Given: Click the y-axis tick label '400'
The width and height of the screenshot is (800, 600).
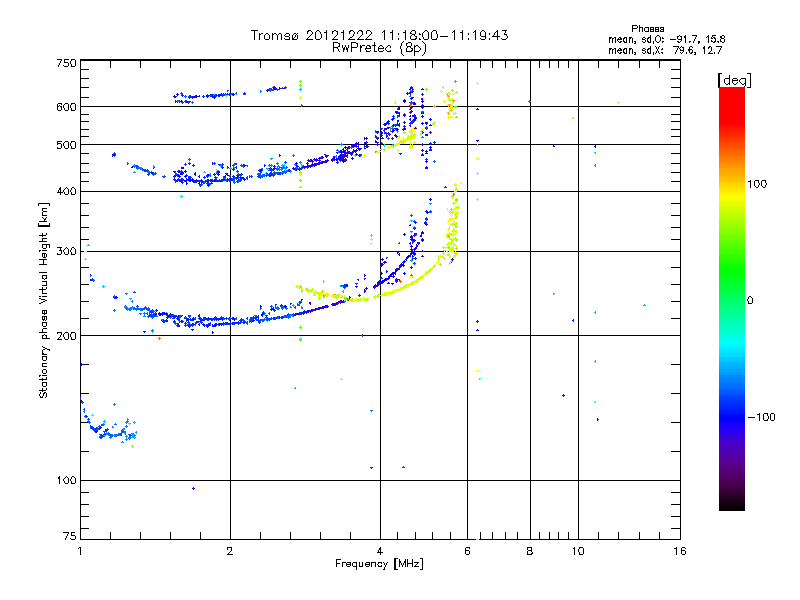Looking at the screenshot, I should [66, 191].
